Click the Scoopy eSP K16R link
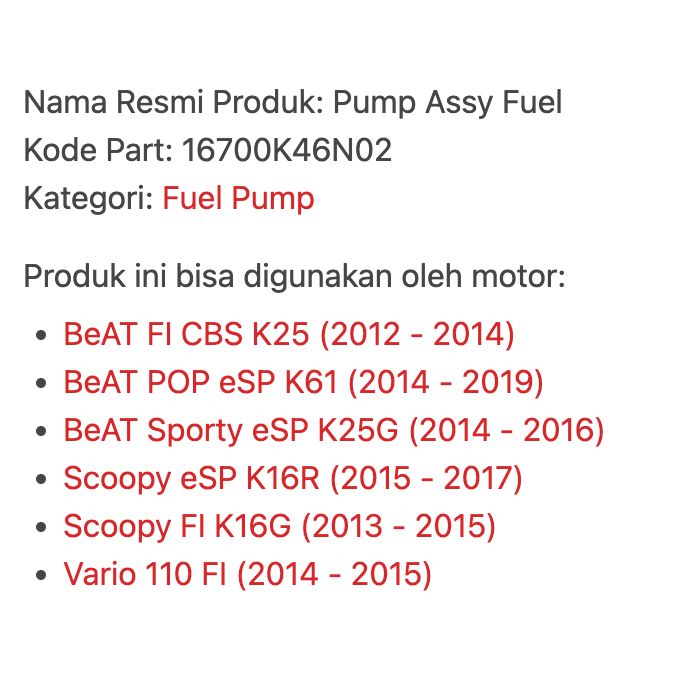Viewport: 688px width, 688px height. click(292, 478)
